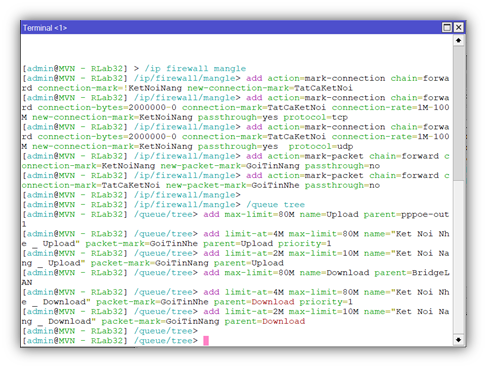Viewport: 487px width, 368px height.
Task: Click the scroll up arrow in terminal
Action: pyautogui.click(x=459, y=40)
